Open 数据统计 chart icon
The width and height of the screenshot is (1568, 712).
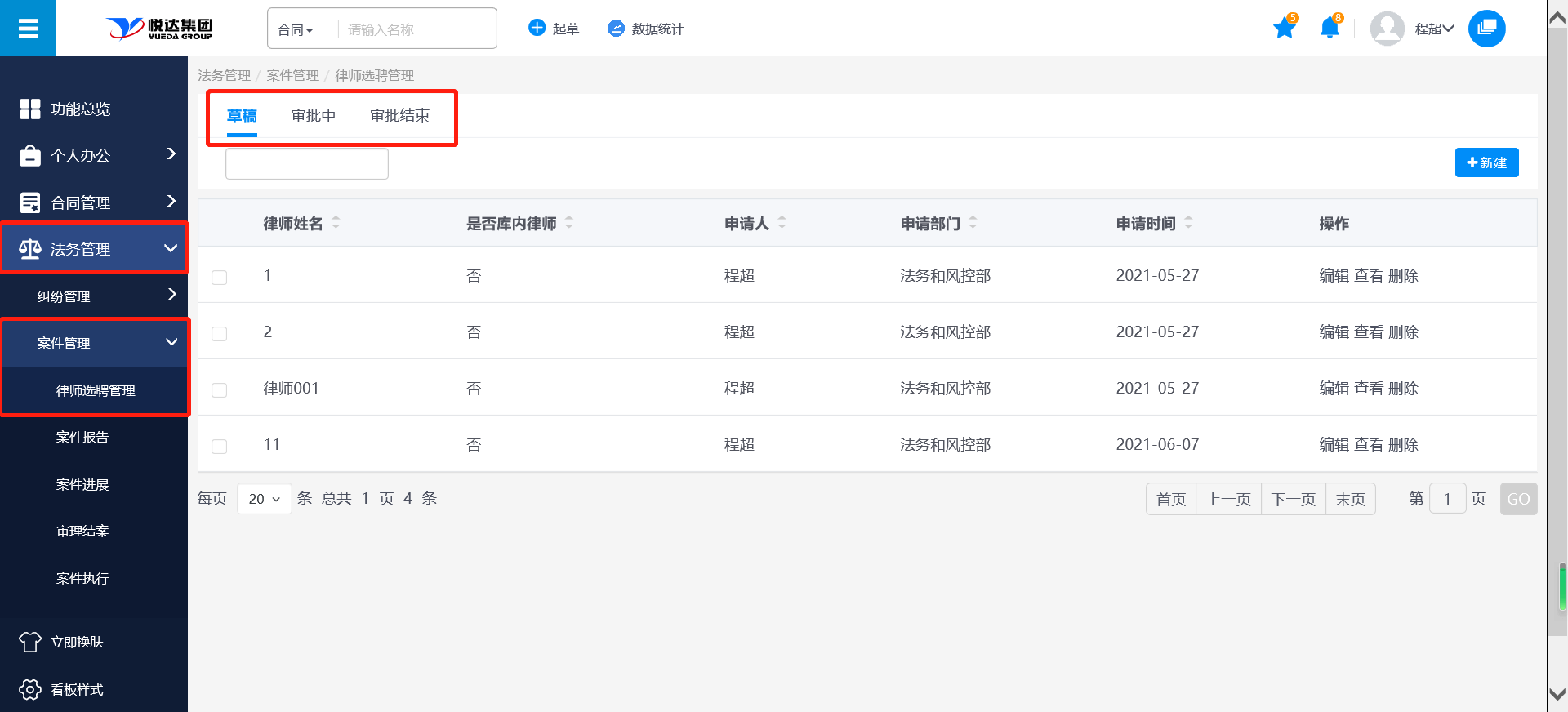616,29
